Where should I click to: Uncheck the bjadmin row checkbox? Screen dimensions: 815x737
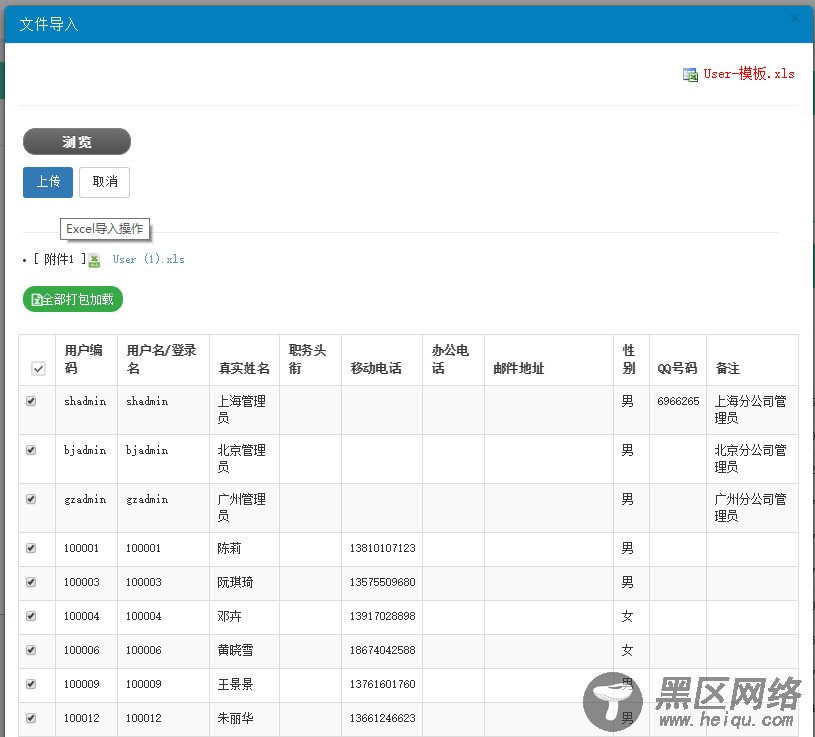[31, 450]
